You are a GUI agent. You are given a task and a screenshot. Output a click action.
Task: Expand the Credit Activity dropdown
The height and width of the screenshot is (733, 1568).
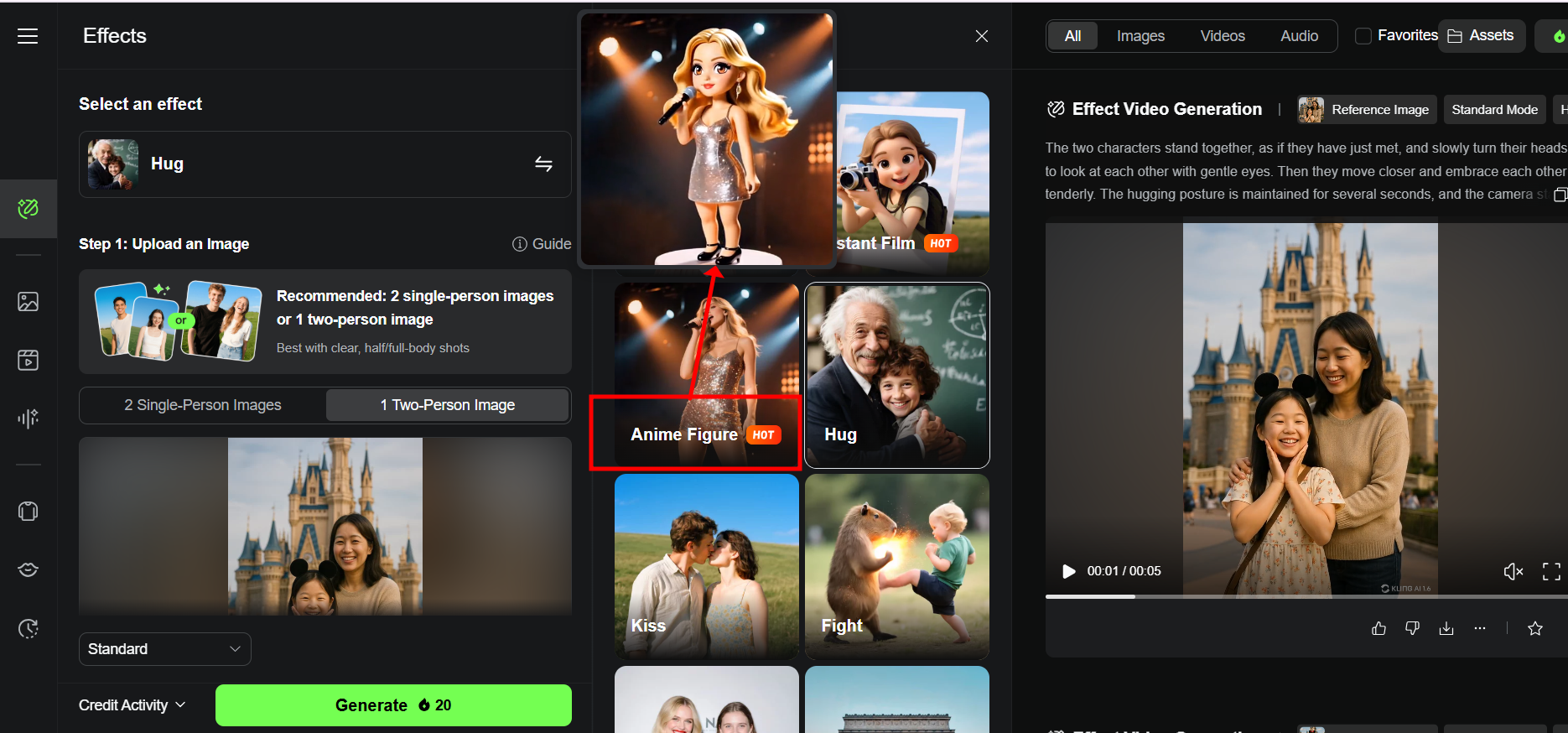pos(132,705)
